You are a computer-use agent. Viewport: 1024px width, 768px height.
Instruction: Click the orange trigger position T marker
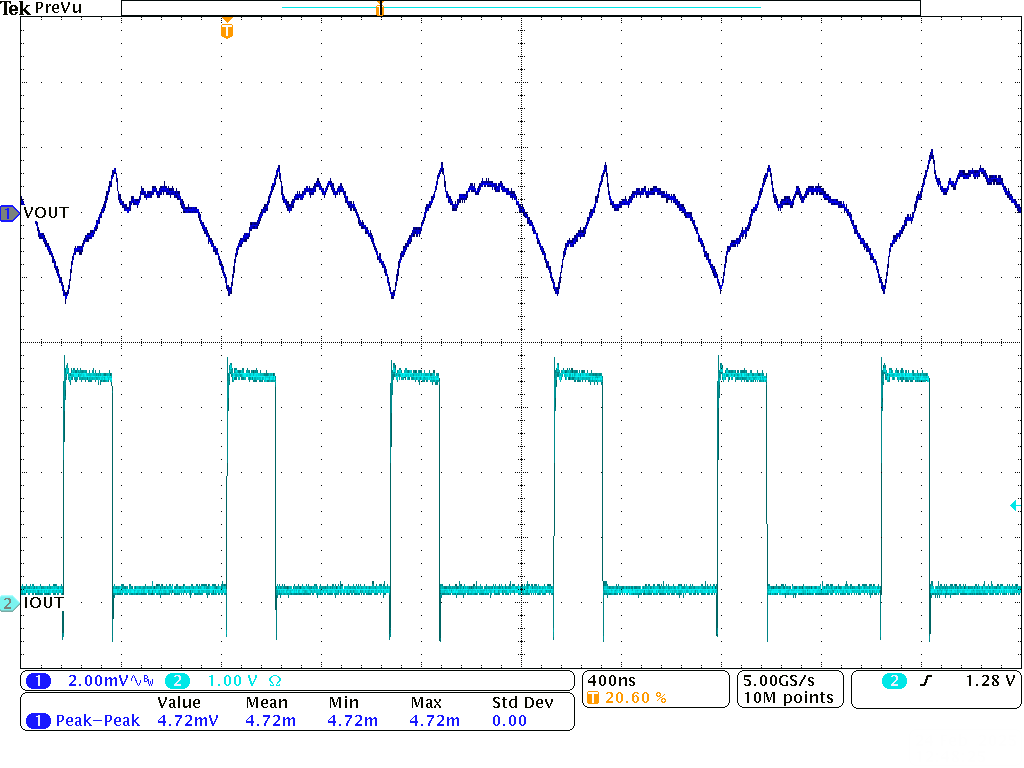[227, 30]
